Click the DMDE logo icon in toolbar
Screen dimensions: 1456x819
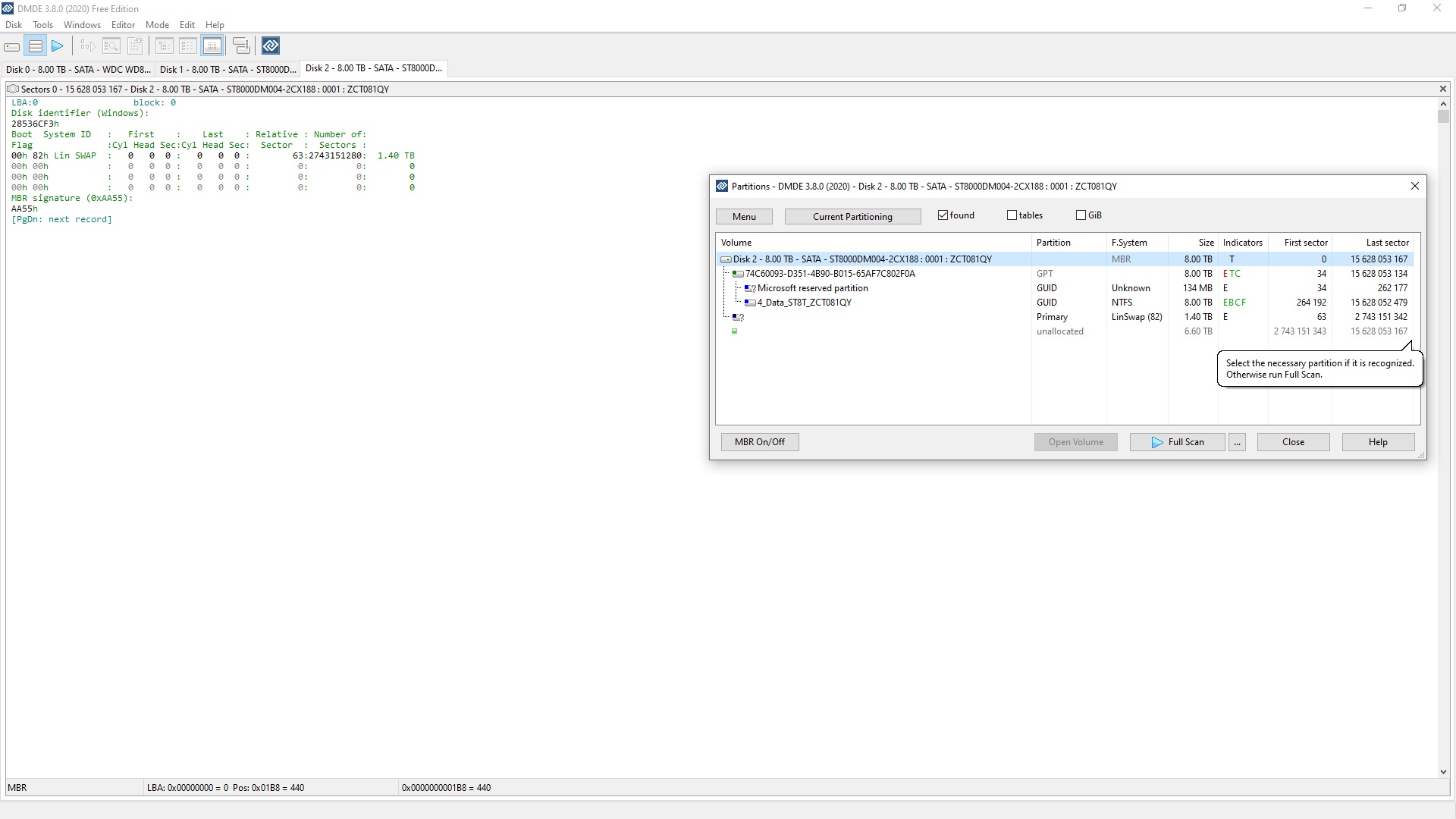point(271,46)
